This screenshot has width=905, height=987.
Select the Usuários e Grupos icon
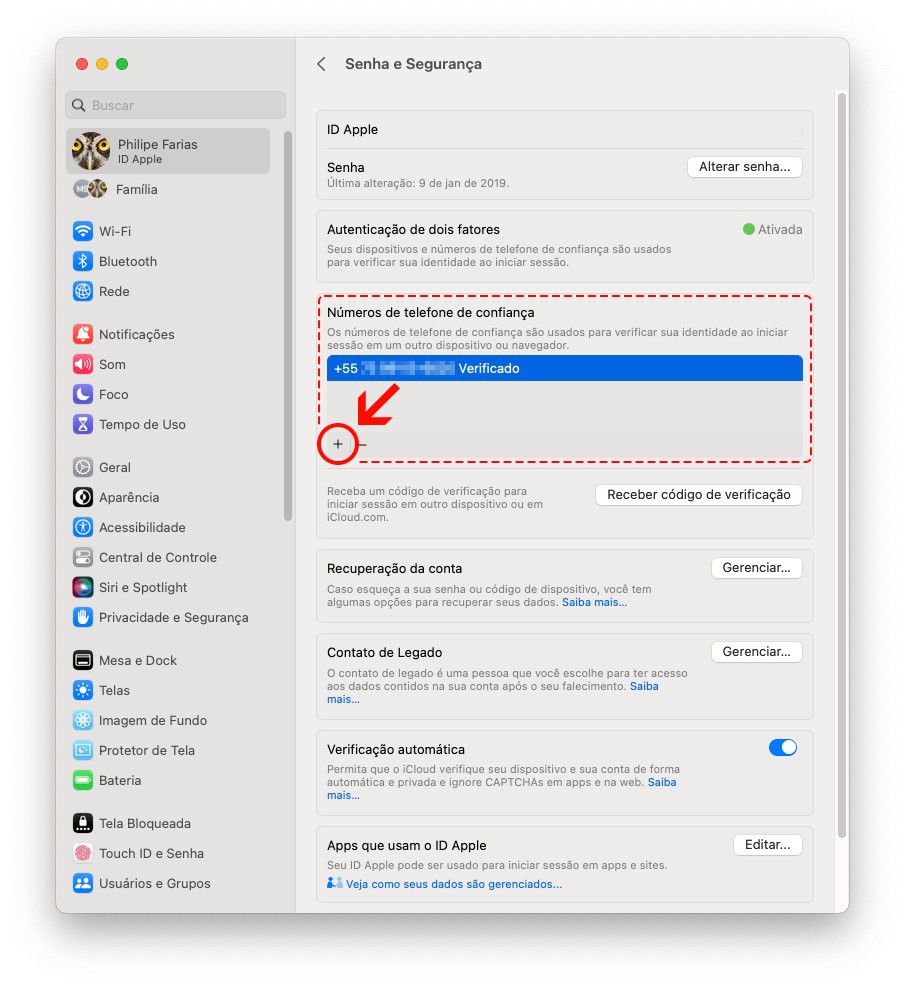(x=82, y=883)
